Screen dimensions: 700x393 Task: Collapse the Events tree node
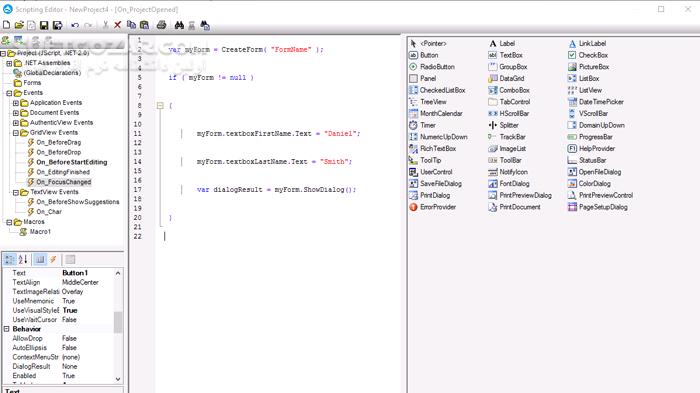tap(9, 93)
